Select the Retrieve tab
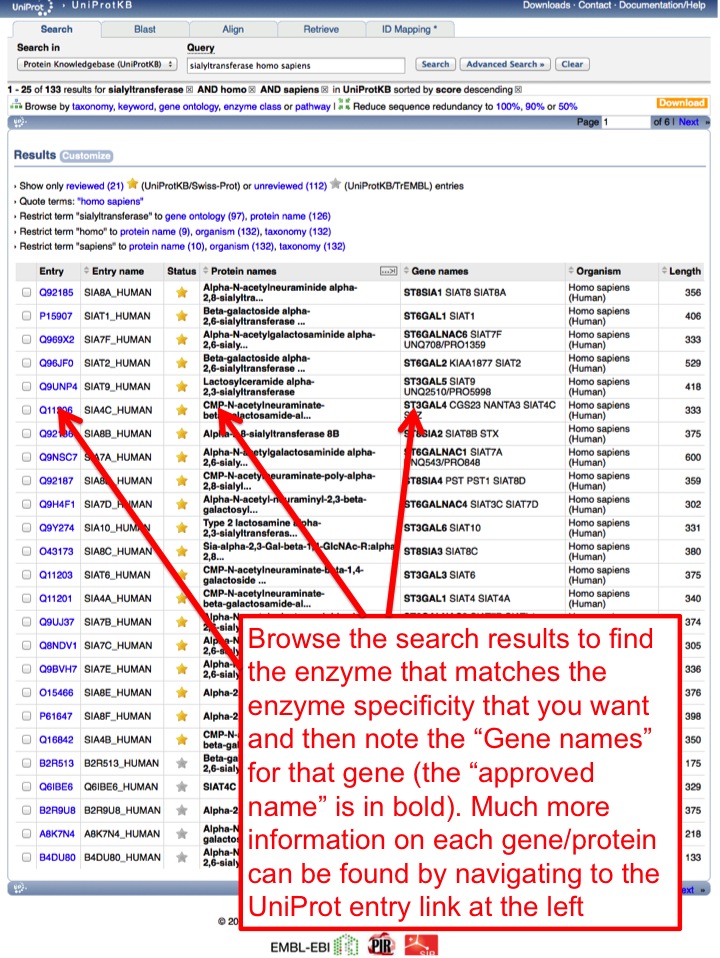The width and height of the screenshot is (720, 958). [321, 29]
